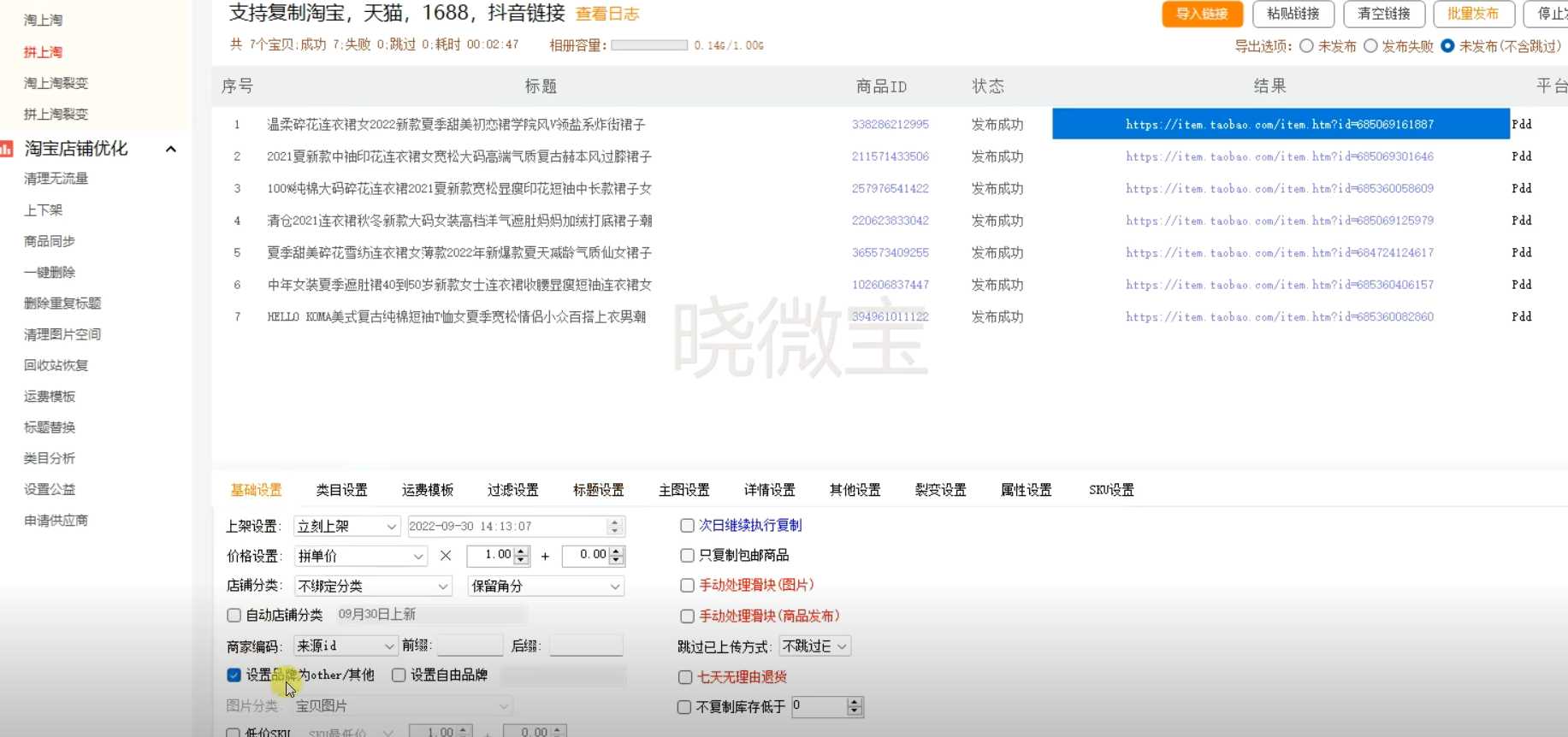This screenshot has width=1568, height=737.
Task: Open 申请供应商 in the sidebar
Action: coord(56,521)
